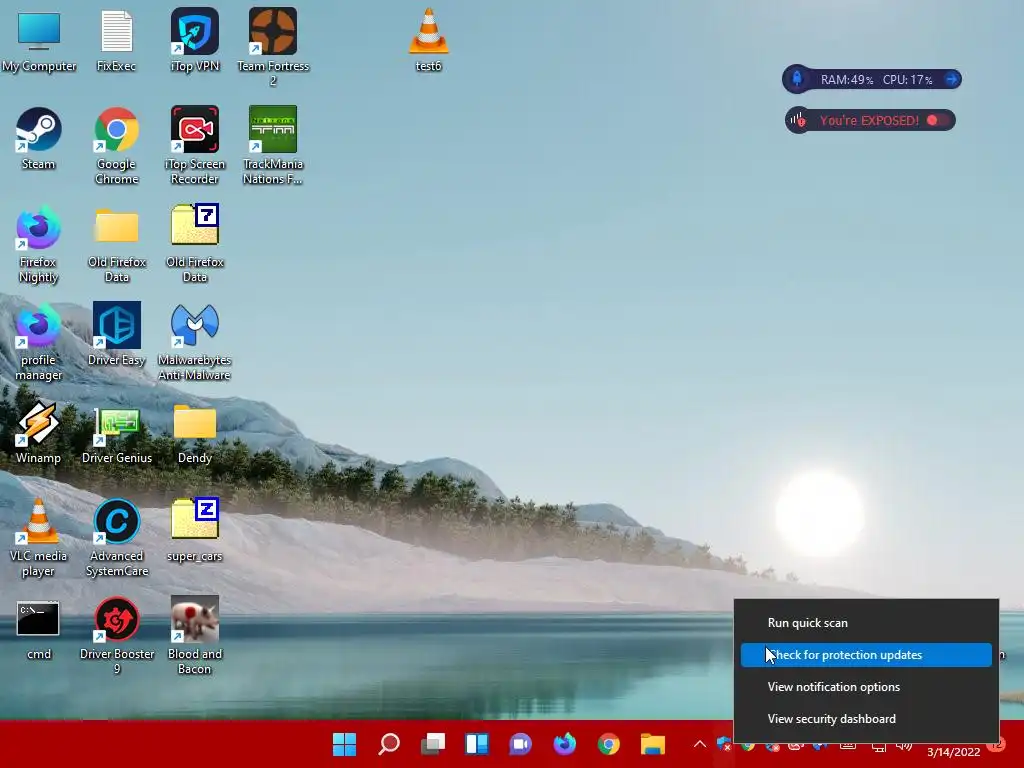Viewport: 1024px width, 768px height.
Task: Open File Explorer from the taskbar
Action: pos(653,744)
